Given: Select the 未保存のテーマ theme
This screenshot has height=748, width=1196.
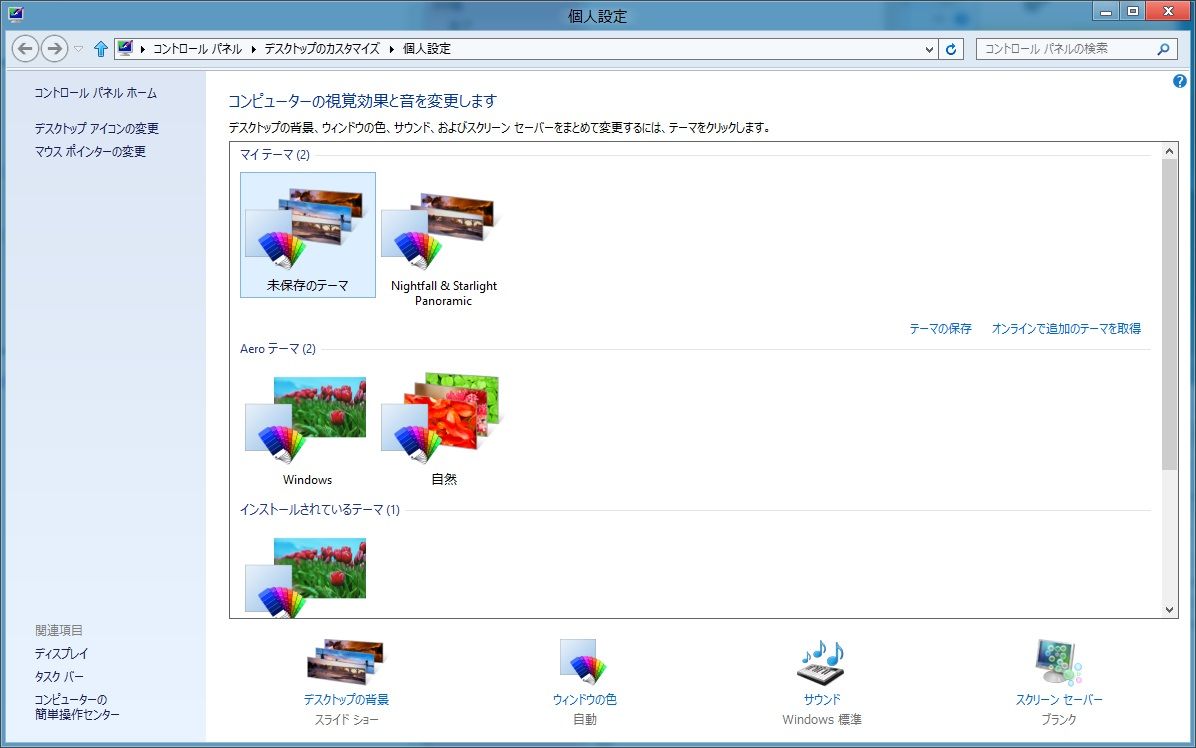Looking at the screenshot, I should point(307,235).
